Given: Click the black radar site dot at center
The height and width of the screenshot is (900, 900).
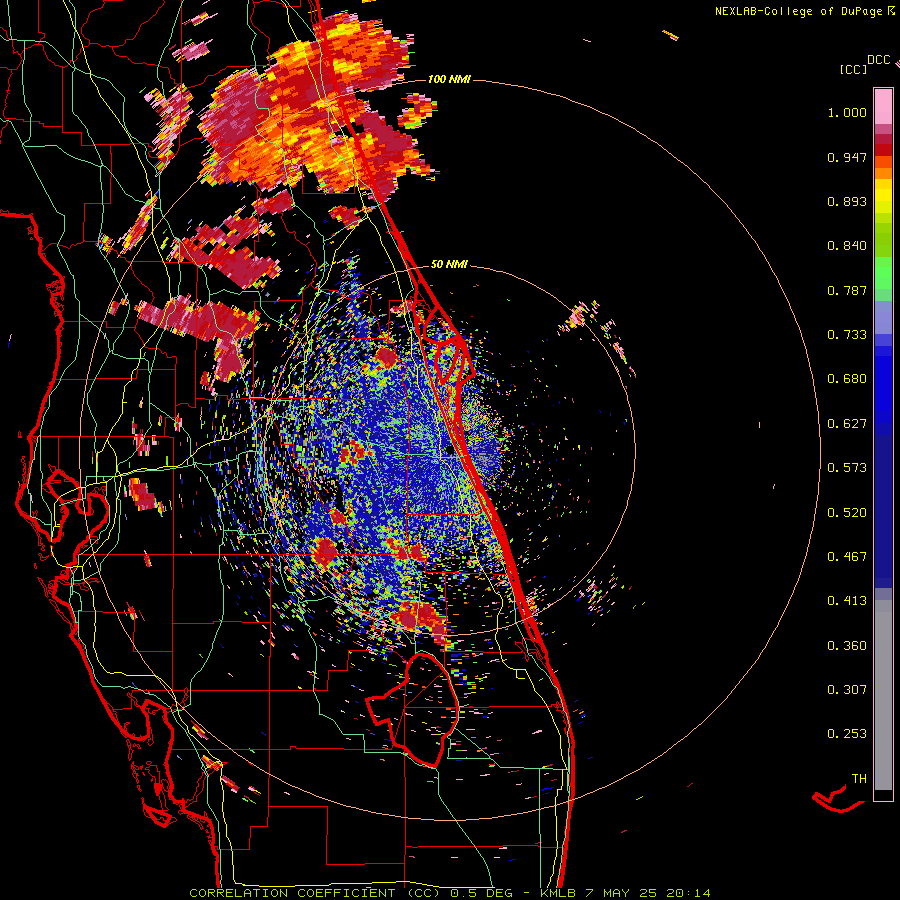Looking at the screenshot, I should [x=449, y=450].
